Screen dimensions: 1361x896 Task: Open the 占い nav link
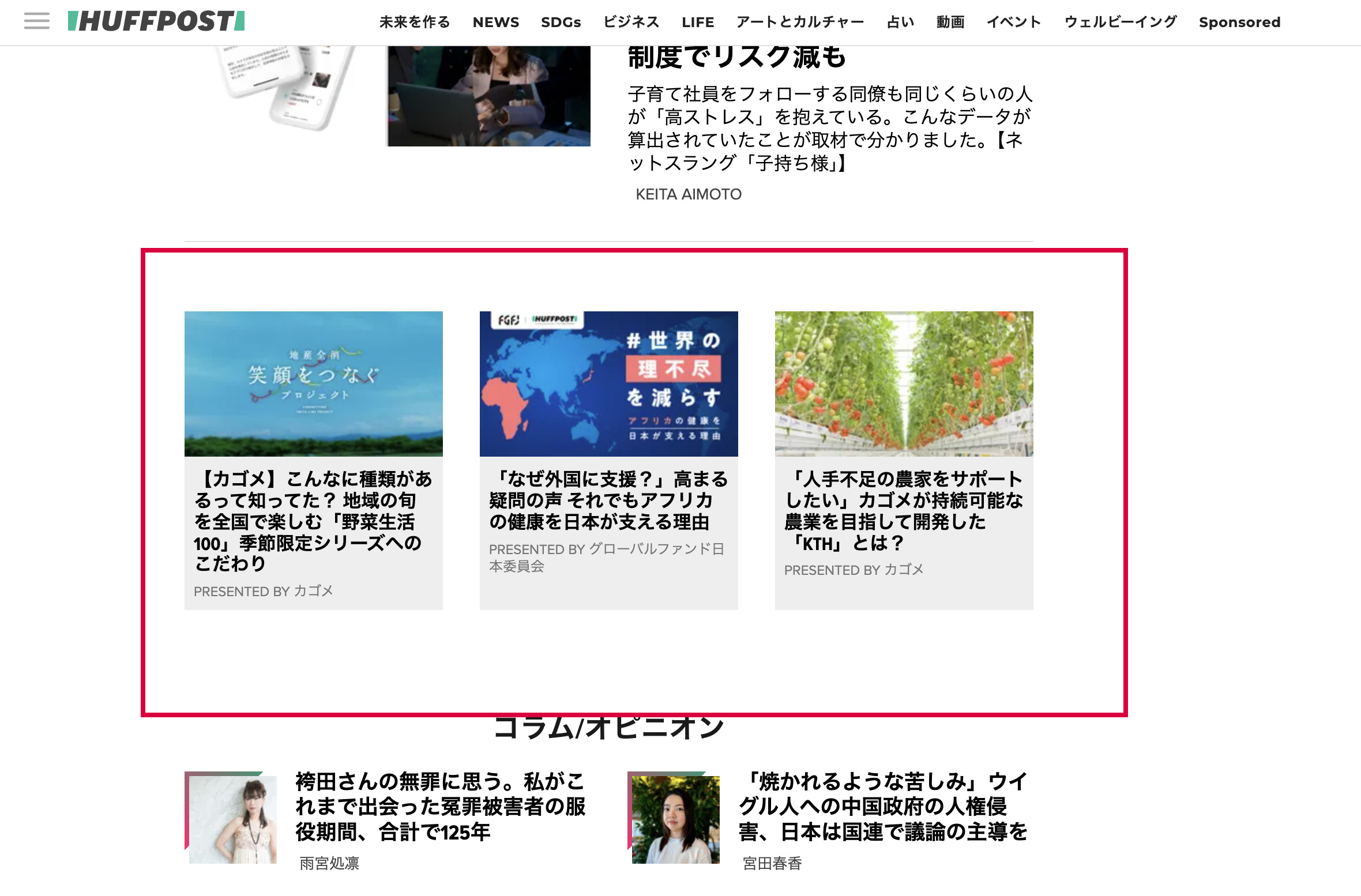tap(900, 22)
